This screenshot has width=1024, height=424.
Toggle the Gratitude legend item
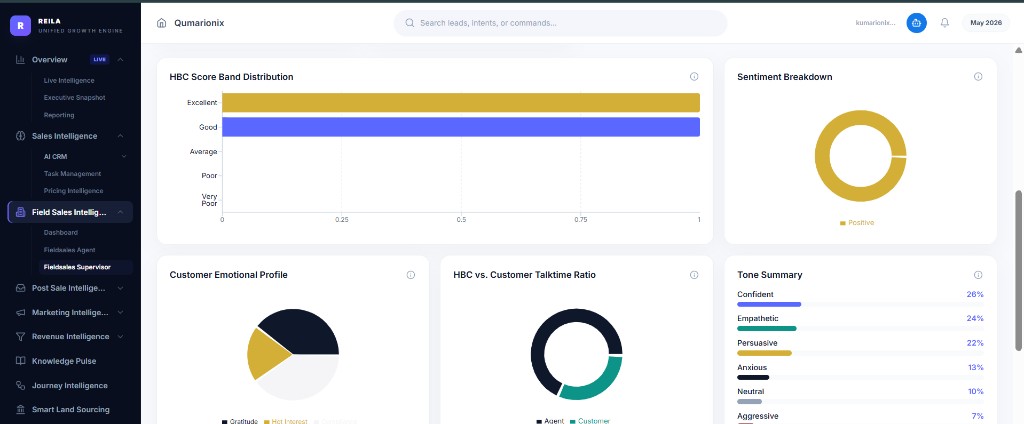[240, 421]
